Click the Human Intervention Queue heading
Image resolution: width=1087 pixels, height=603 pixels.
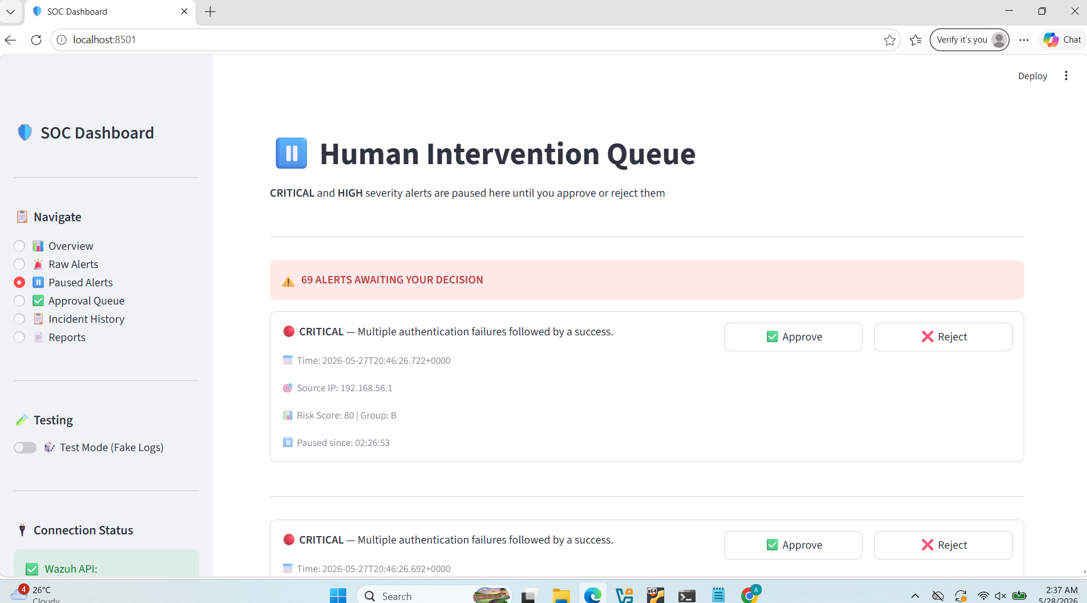pos(507,154)
